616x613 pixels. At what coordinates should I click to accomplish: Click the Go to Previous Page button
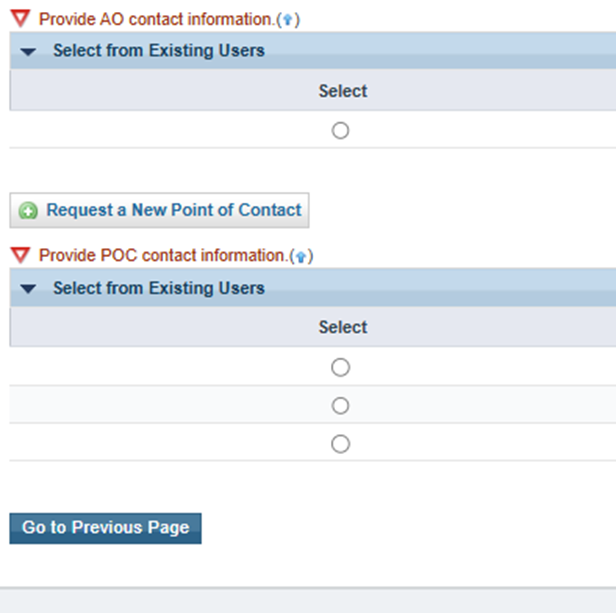coord(105,528)
